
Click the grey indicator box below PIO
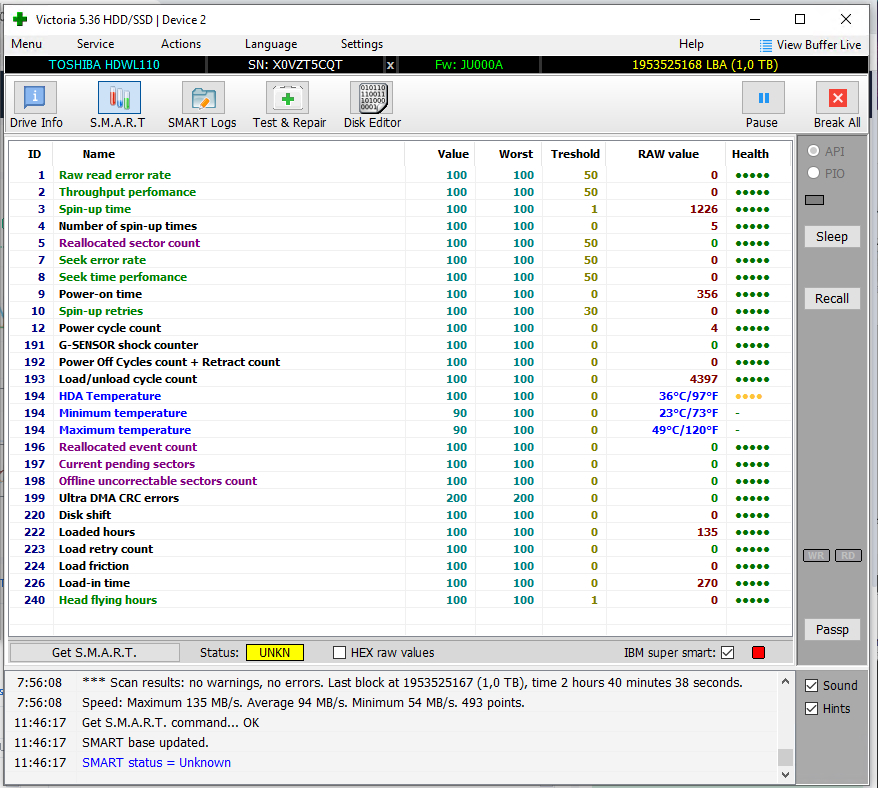pos(814,200)
